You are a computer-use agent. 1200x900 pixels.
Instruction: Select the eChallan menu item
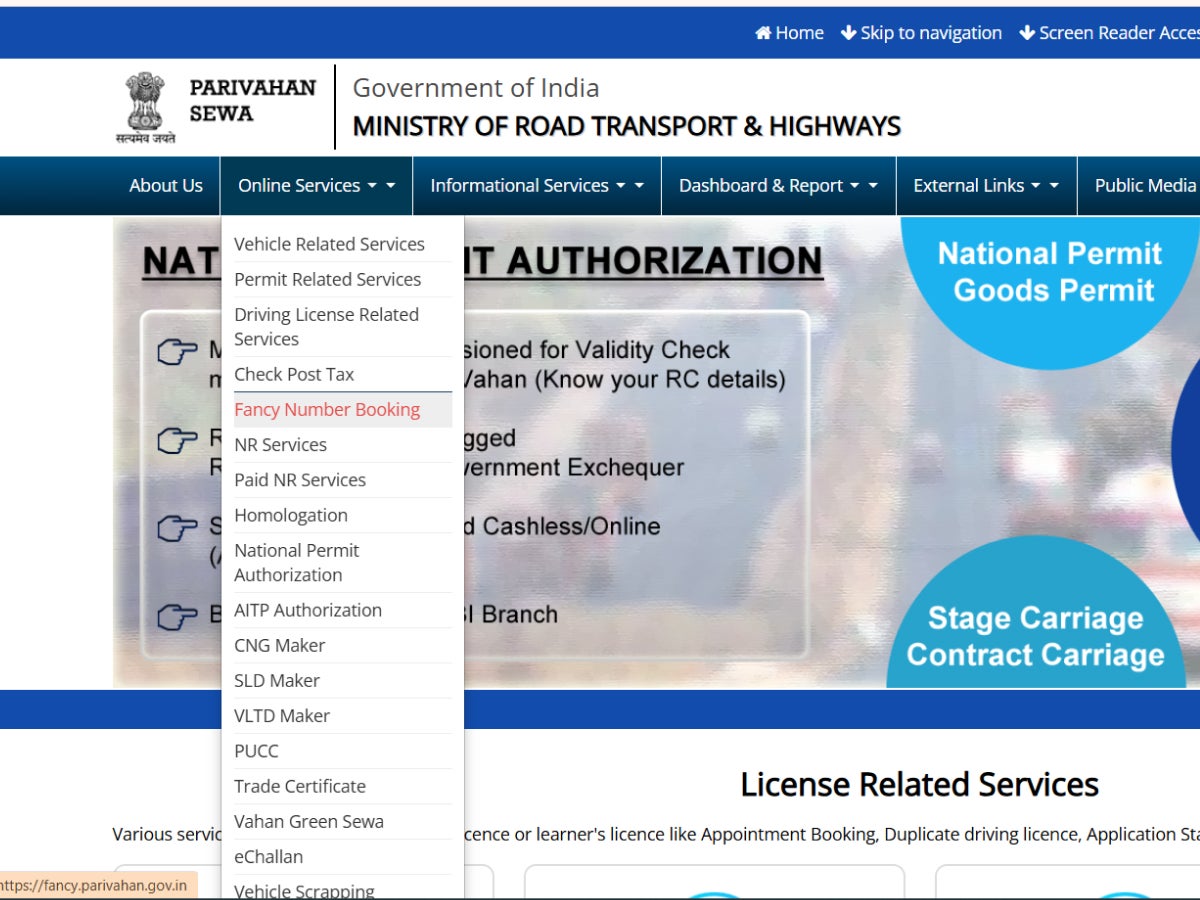click(x=268, y=856)
